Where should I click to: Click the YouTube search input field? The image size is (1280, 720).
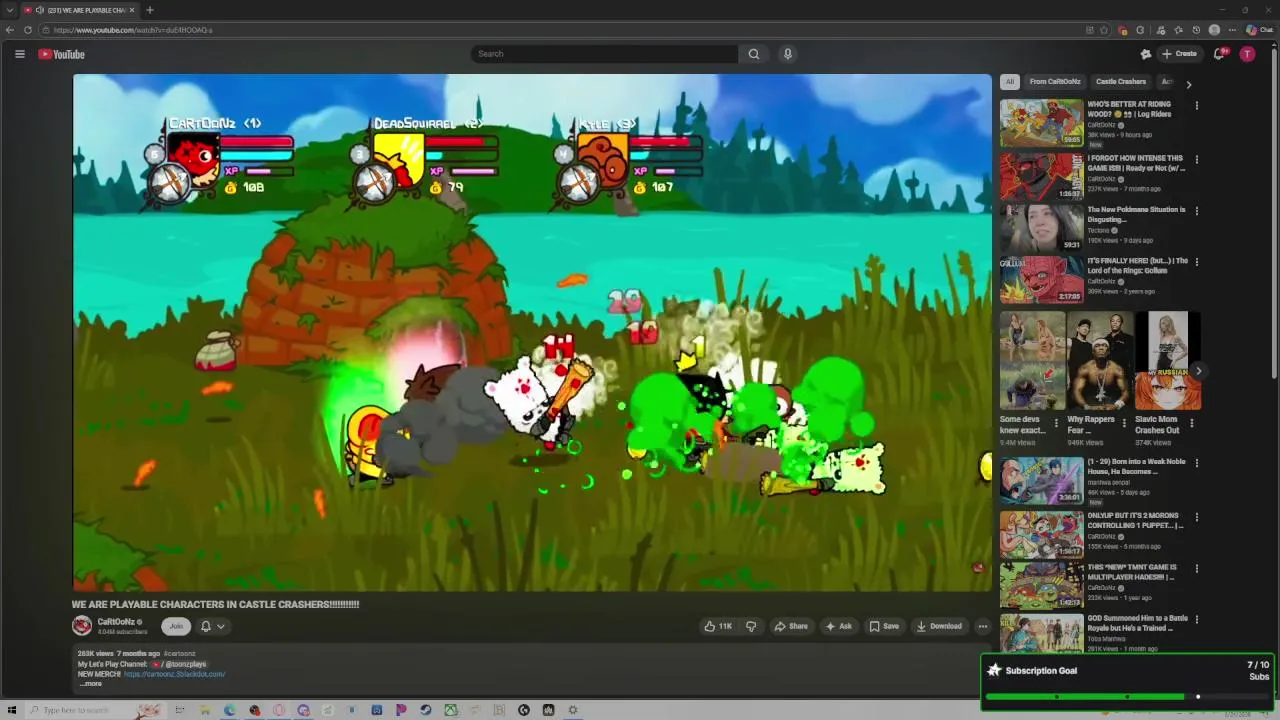click(x=605, y=54)
